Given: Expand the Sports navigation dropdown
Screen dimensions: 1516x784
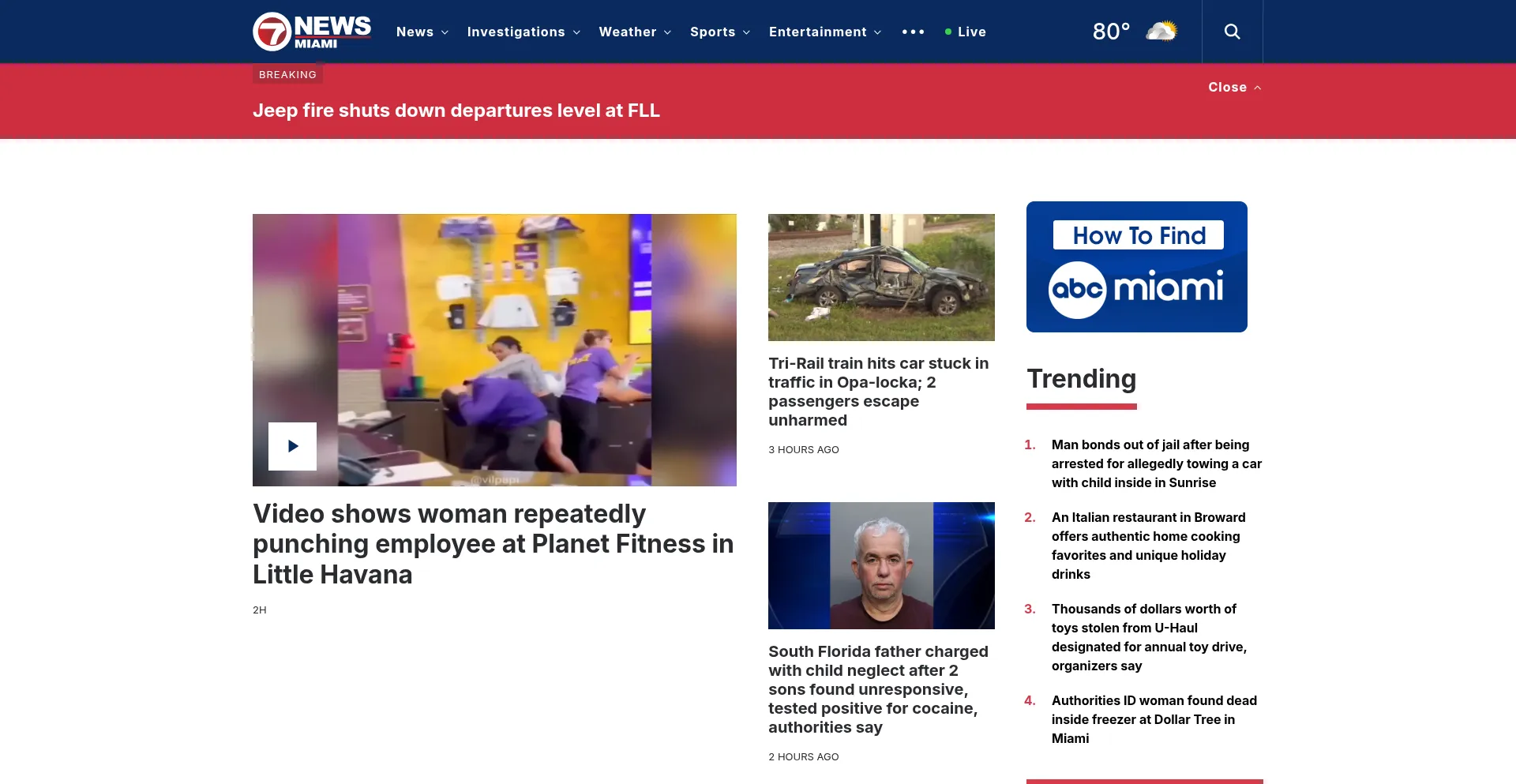Looking at the screenshot, I should (x=719, y=32).
